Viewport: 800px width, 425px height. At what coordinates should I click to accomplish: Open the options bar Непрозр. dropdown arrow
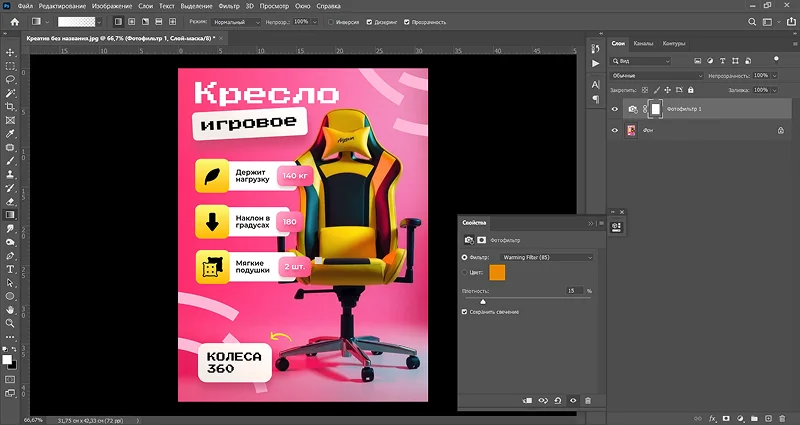(315, 22)
